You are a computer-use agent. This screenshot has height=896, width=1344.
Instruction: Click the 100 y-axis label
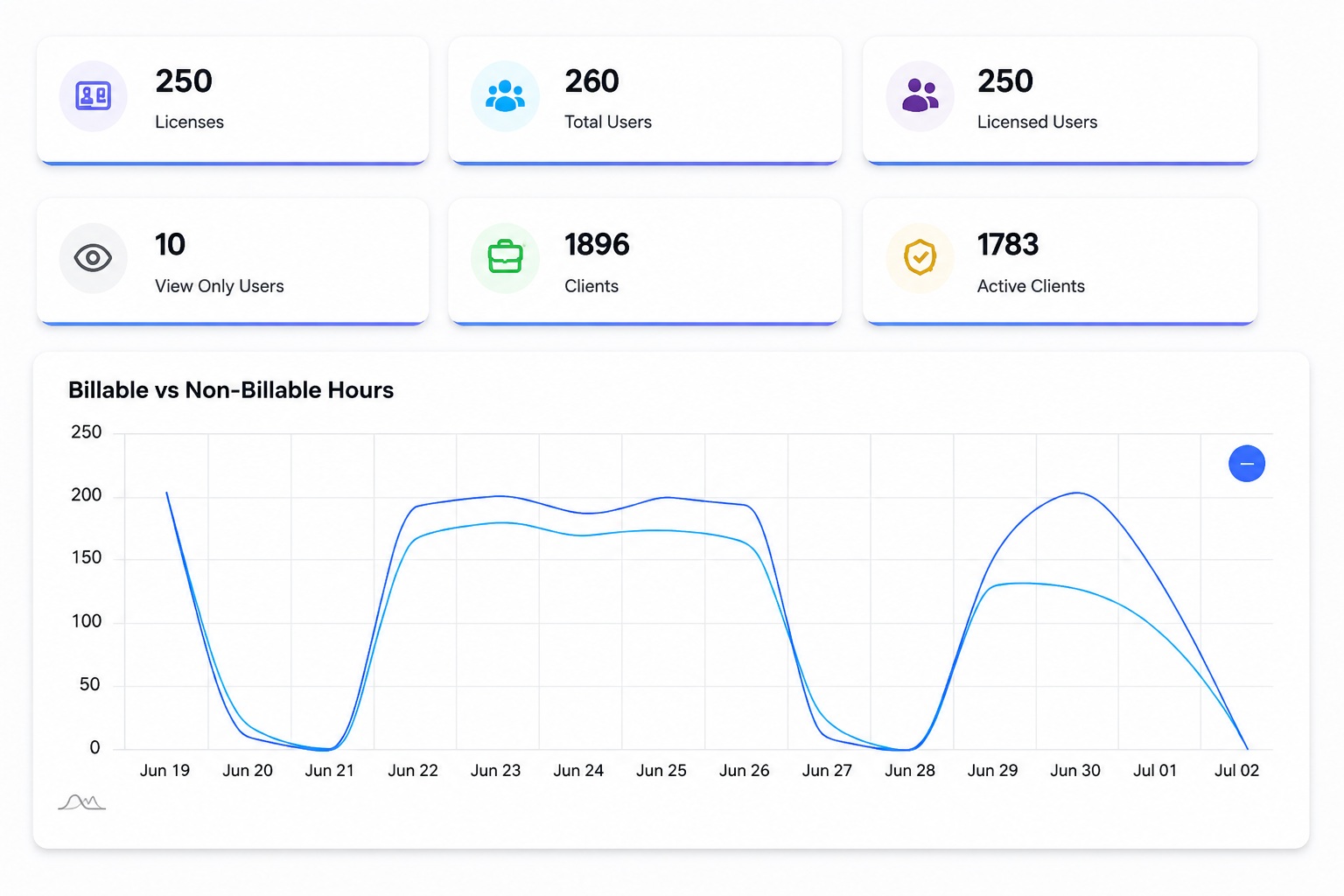click(x=87, y=621)
